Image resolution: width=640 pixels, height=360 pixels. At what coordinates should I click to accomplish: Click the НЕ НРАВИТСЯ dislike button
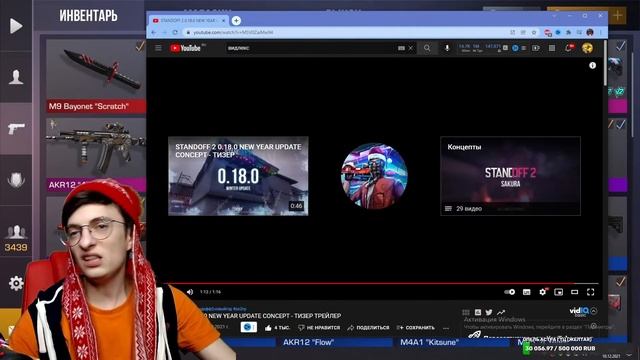(x=319, y=328)
